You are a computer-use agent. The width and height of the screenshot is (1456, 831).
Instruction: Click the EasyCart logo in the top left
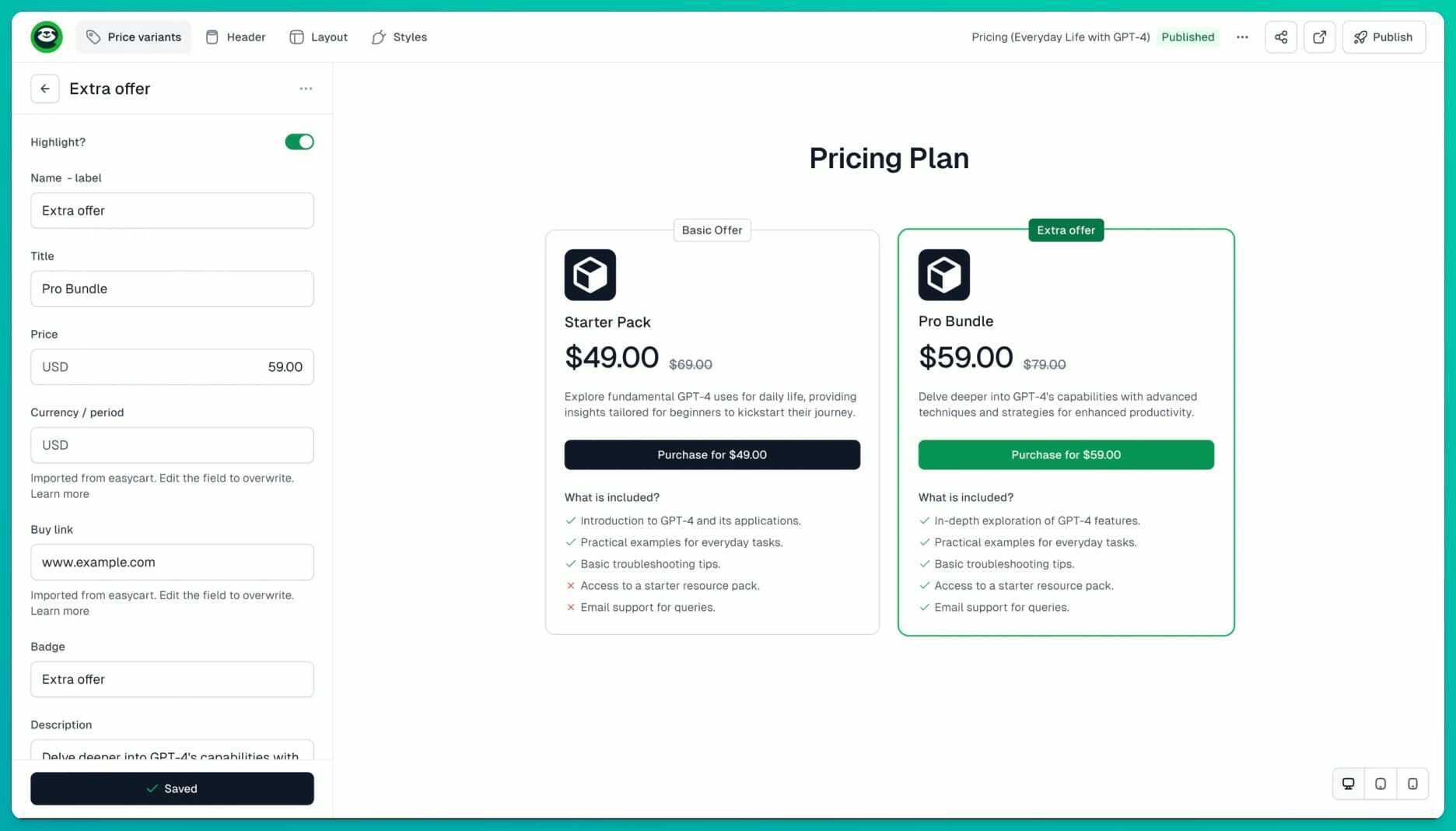click(x=46, y=37)
